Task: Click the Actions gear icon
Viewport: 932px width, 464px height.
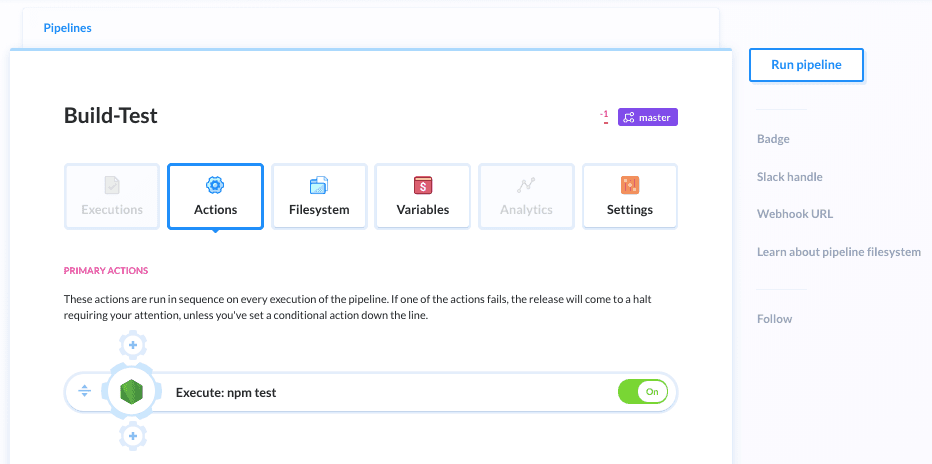Action: (215, 185)
